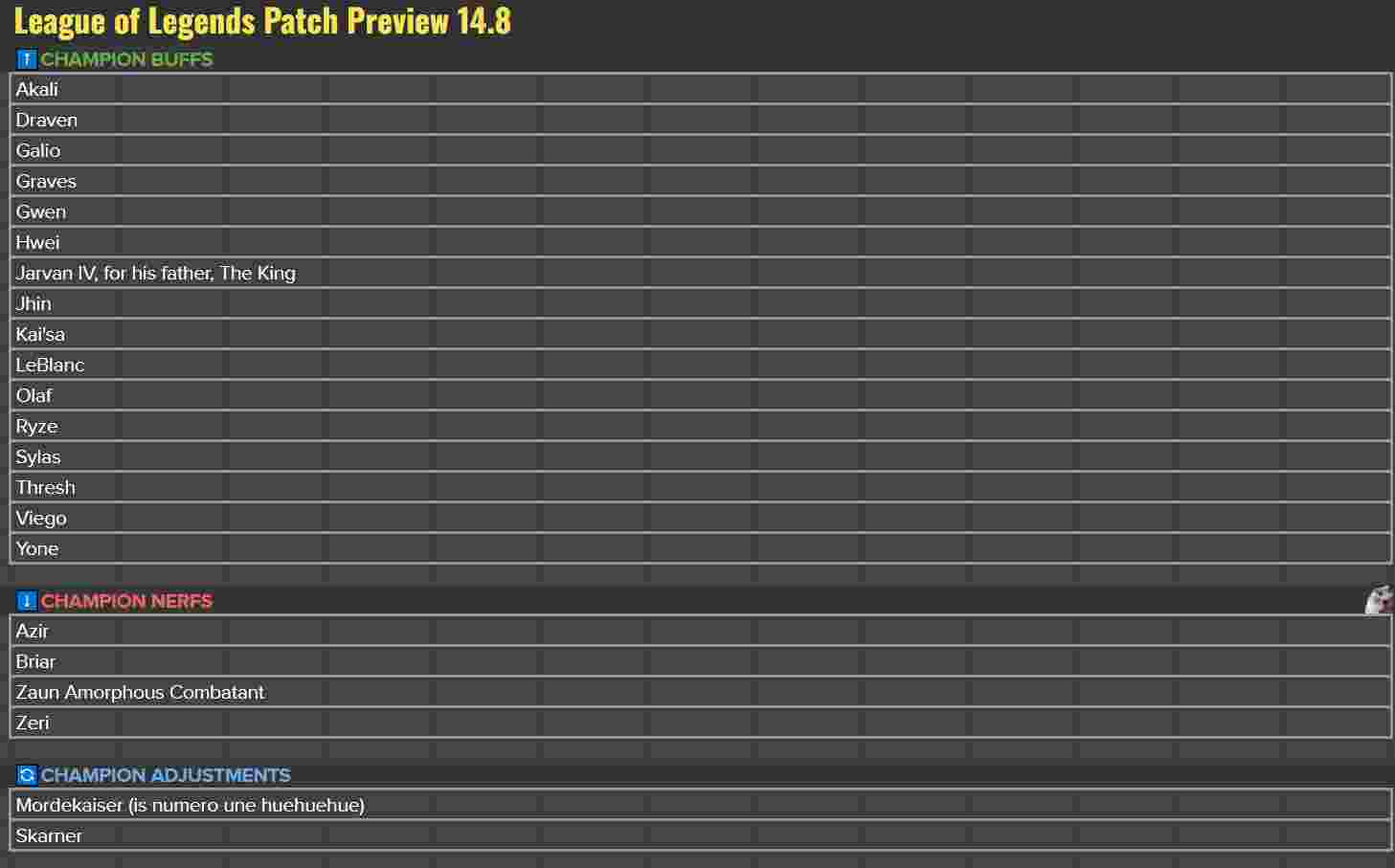Click the blue up-arrow Champion Buffs icon
Image resolution: width=1395 pixels, height=868 pixels.
(x=27, y=59)
